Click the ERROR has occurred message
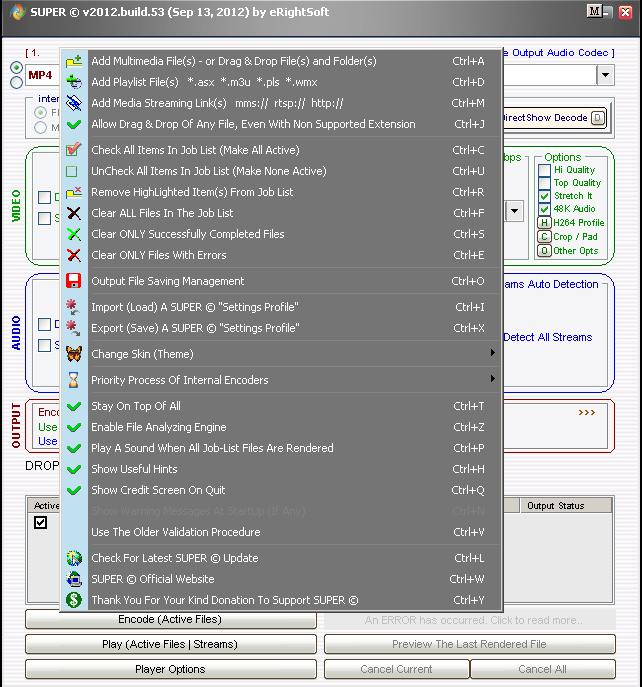The width and height of the screenshot is (642, 687). [x=470, y=620]
